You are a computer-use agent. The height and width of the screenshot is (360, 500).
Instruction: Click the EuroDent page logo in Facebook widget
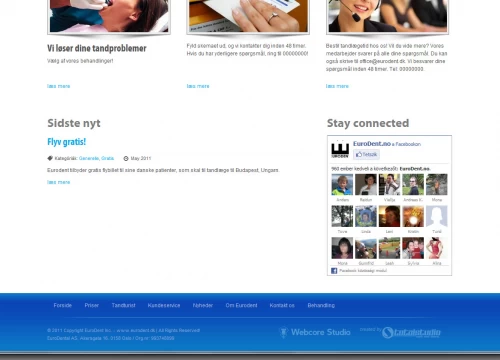click(x=340, y=150)
